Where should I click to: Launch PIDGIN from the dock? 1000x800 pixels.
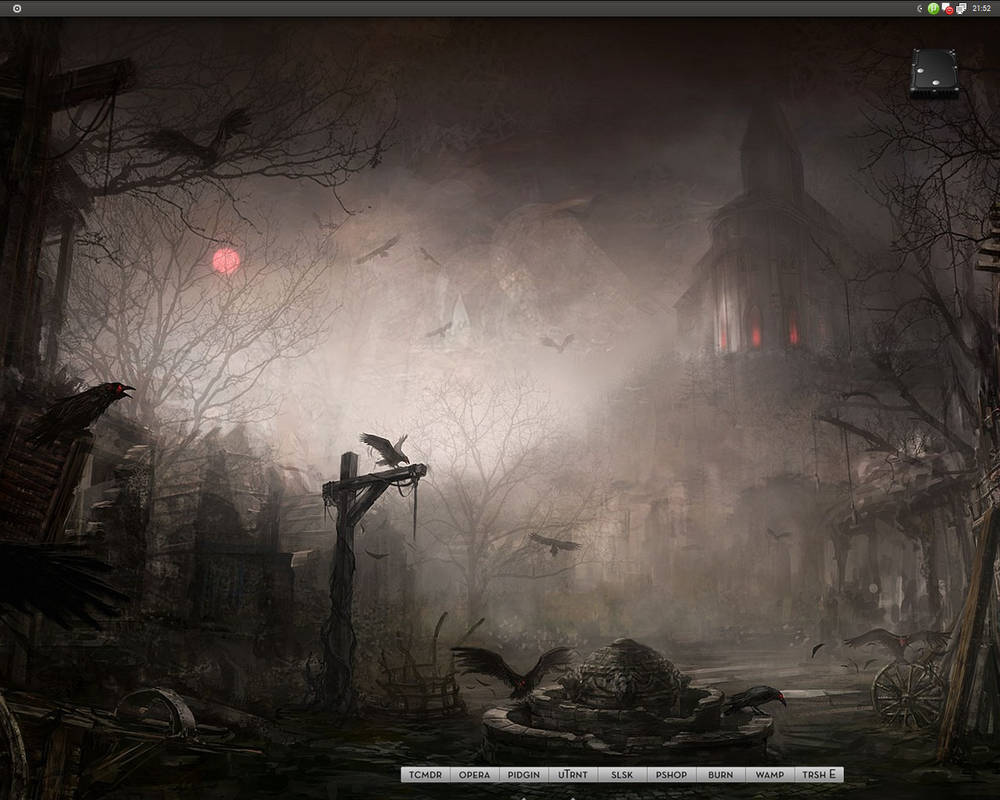pyautogui.click(x=524, y=774)
